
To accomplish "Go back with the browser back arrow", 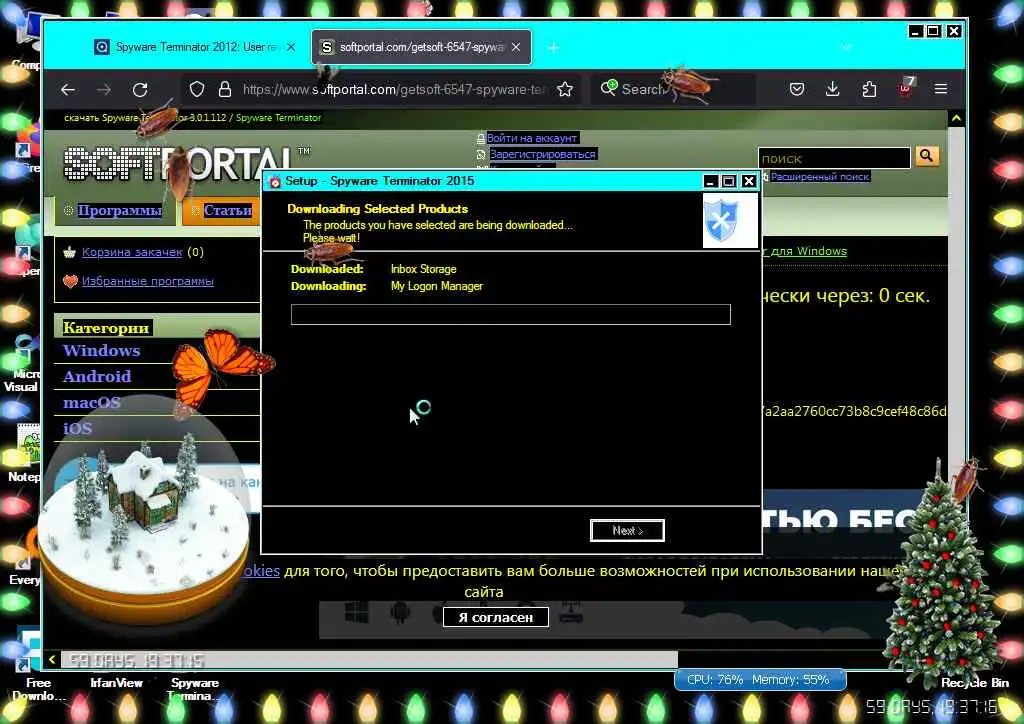I will (x=68, y=89).
